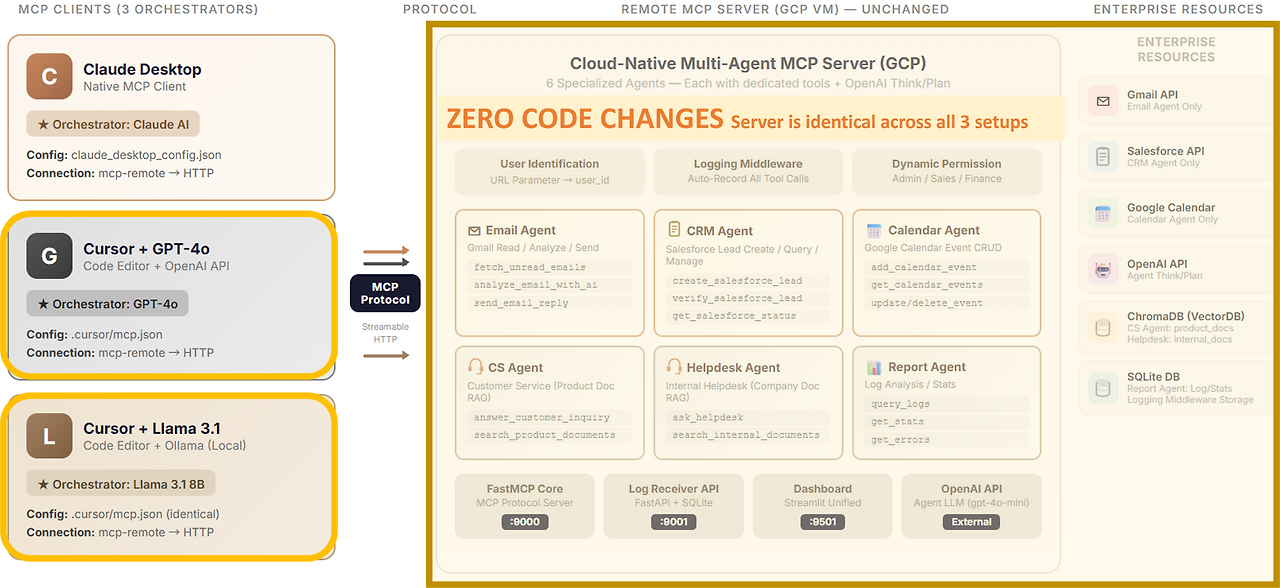Click the answer_customer_inquiry tool entry
This screenshot has height=588, width=1280.
pos(550,418)
